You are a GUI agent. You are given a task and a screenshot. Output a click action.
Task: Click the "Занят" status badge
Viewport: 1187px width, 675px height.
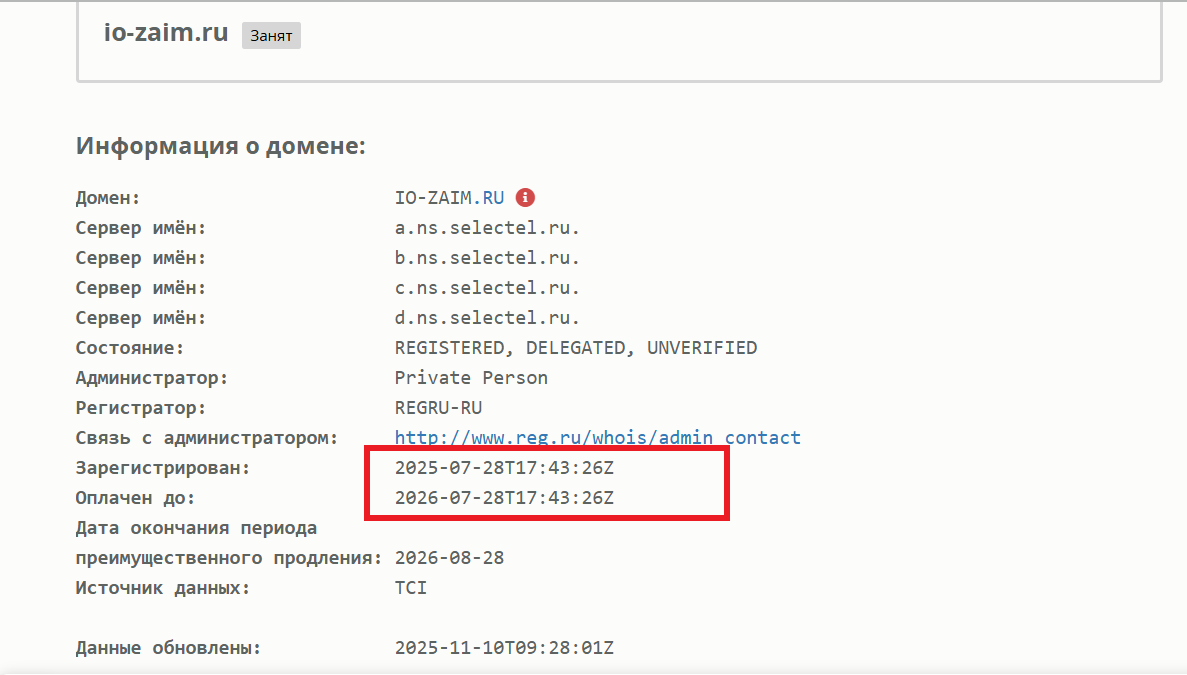pyautogui.click(x=271, y=36)
